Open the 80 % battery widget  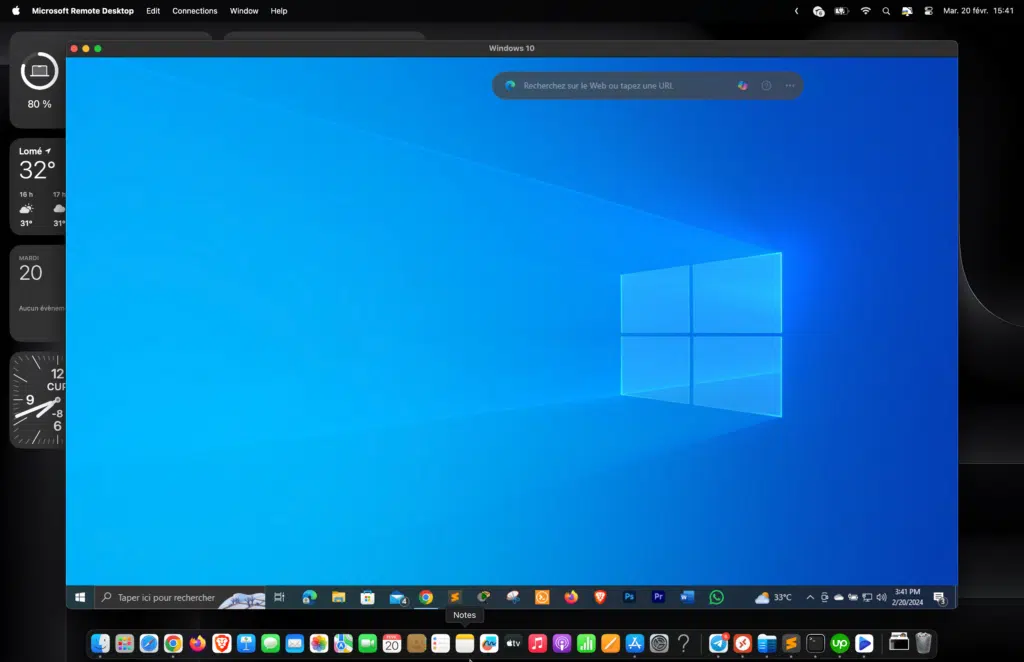point(38,80)
